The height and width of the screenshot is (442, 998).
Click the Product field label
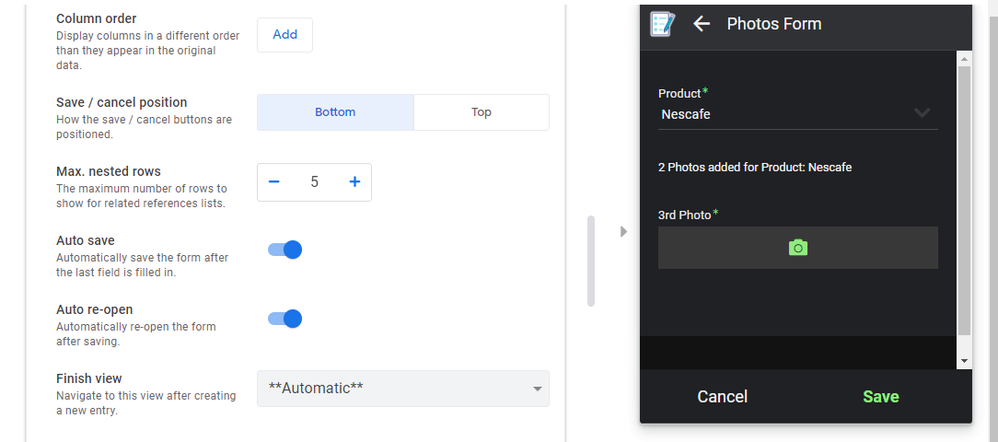click(679, 94)
